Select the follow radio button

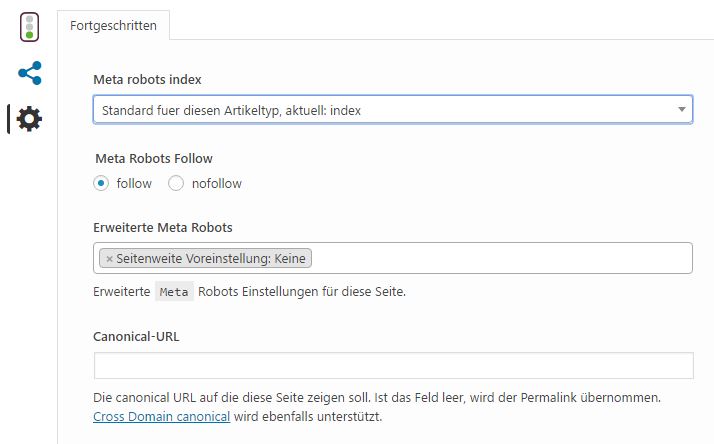click(101, 184)
